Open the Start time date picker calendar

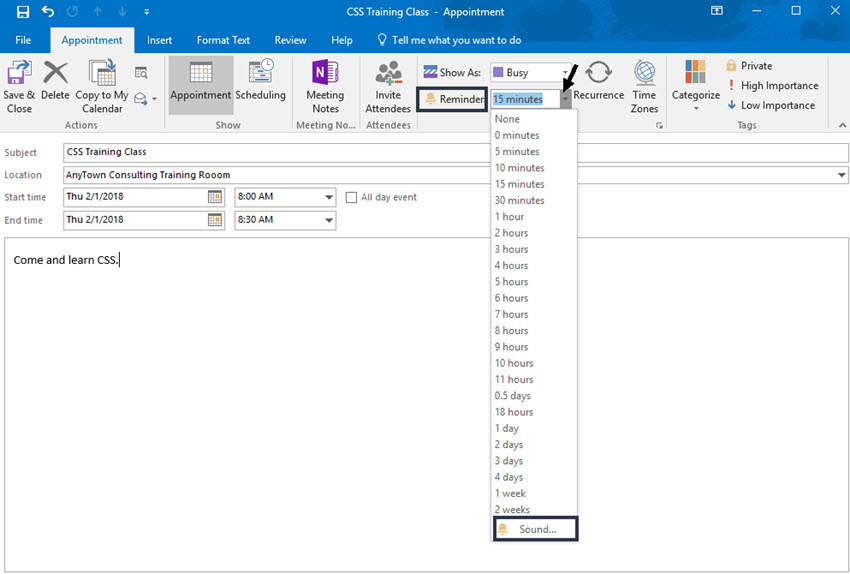215,197
